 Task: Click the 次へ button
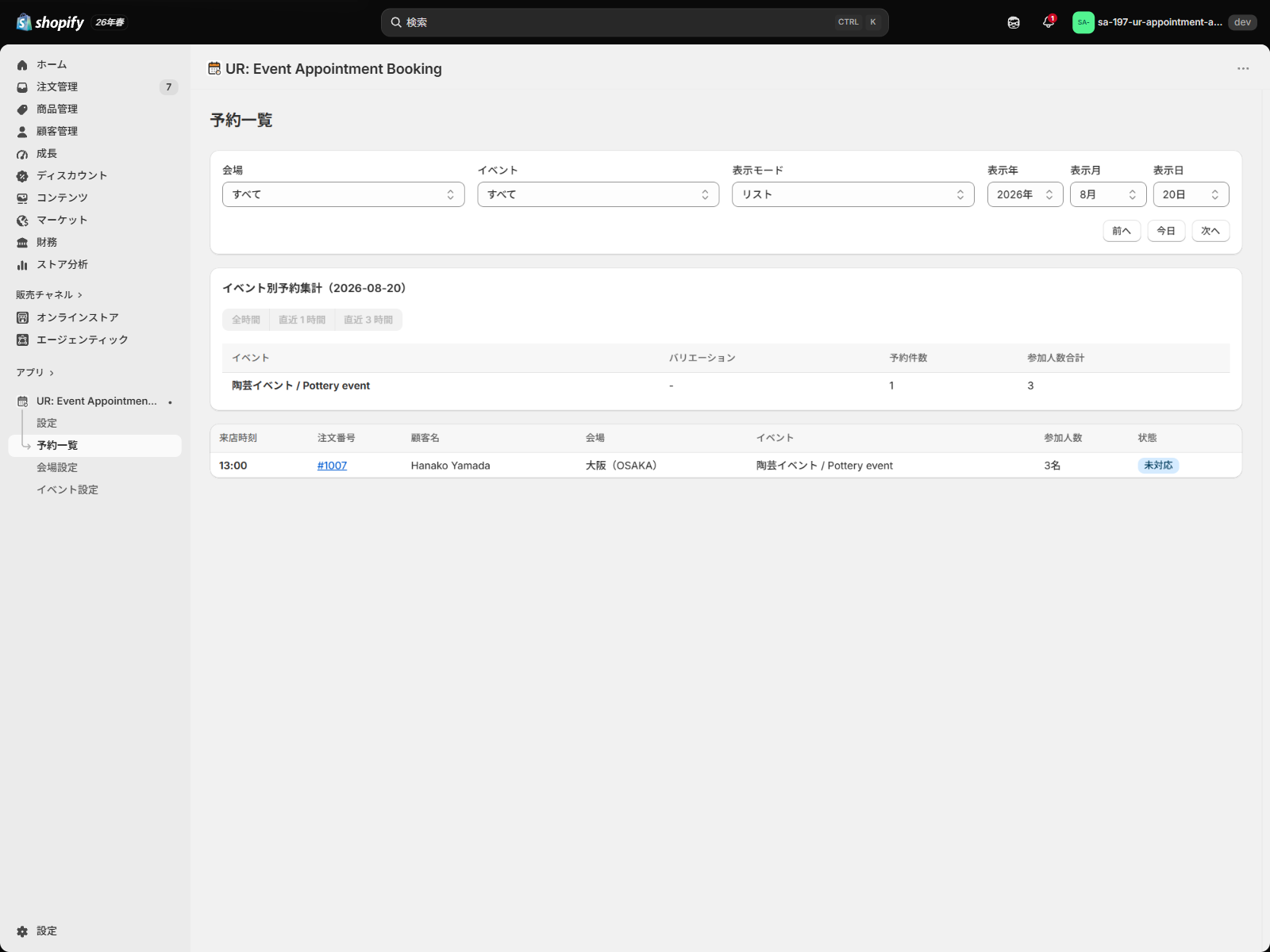click(x=1210, y=231)
